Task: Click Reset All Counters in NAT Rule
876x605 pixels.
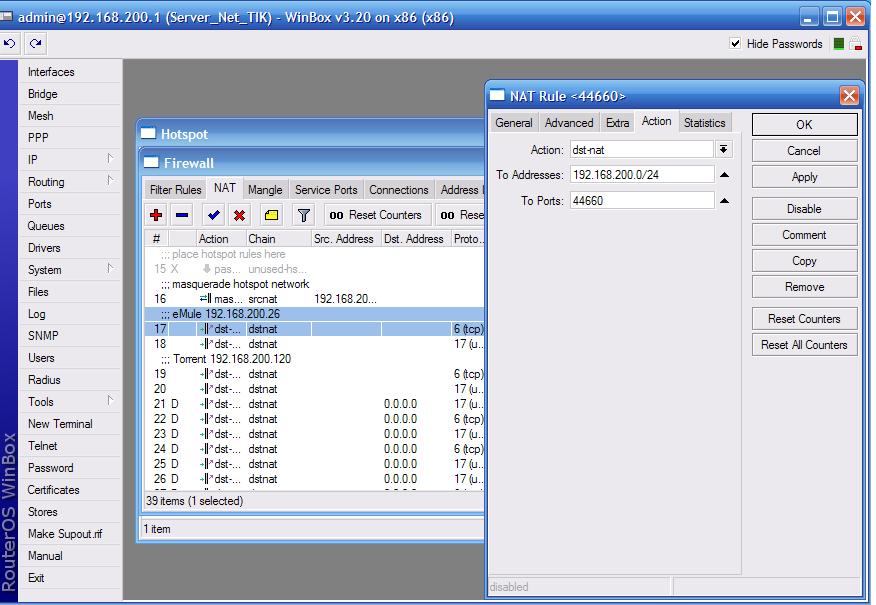Action: [804, 345]
